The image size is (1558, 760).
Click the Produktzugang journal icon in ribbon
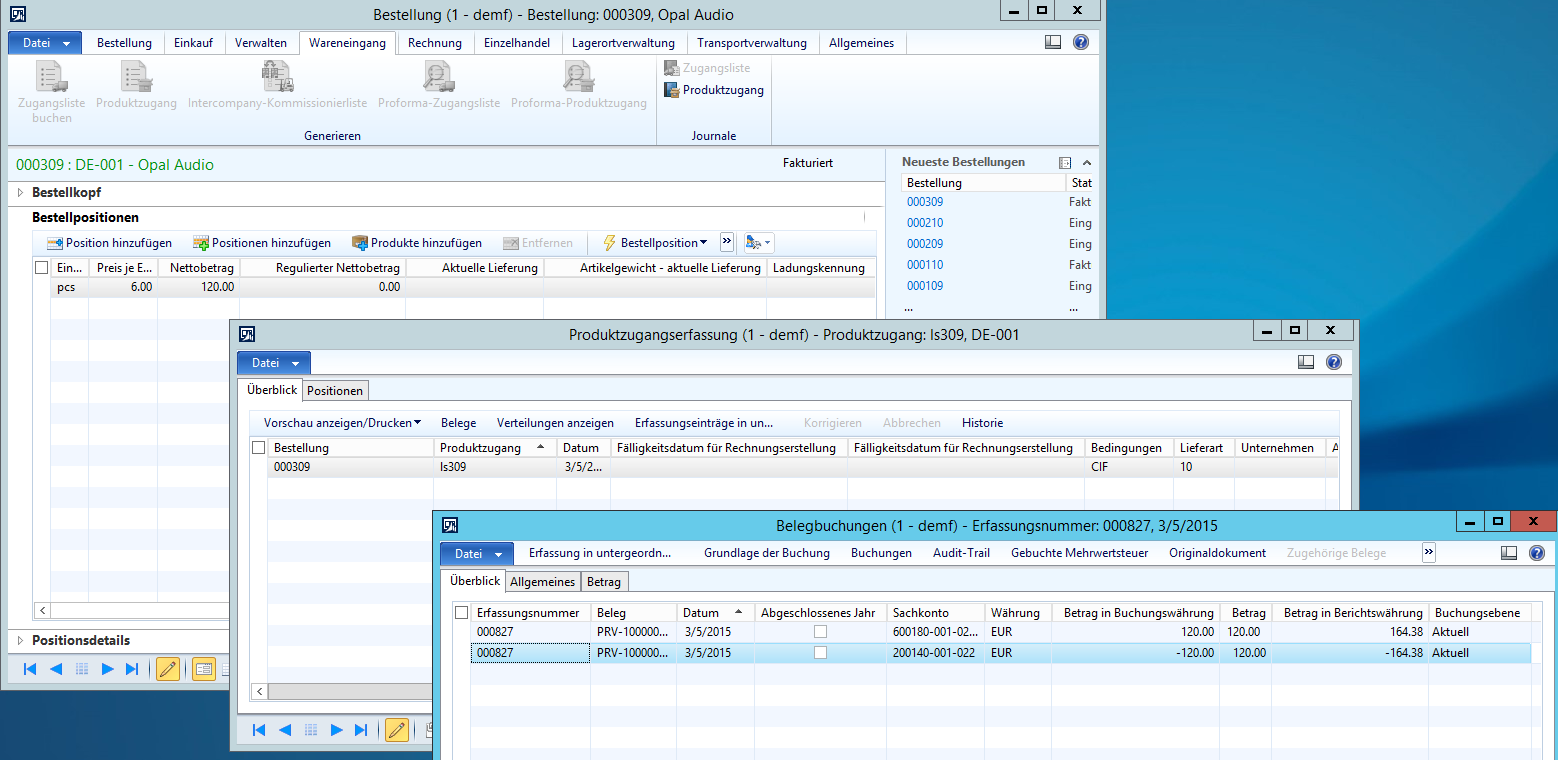coord(673,90)
